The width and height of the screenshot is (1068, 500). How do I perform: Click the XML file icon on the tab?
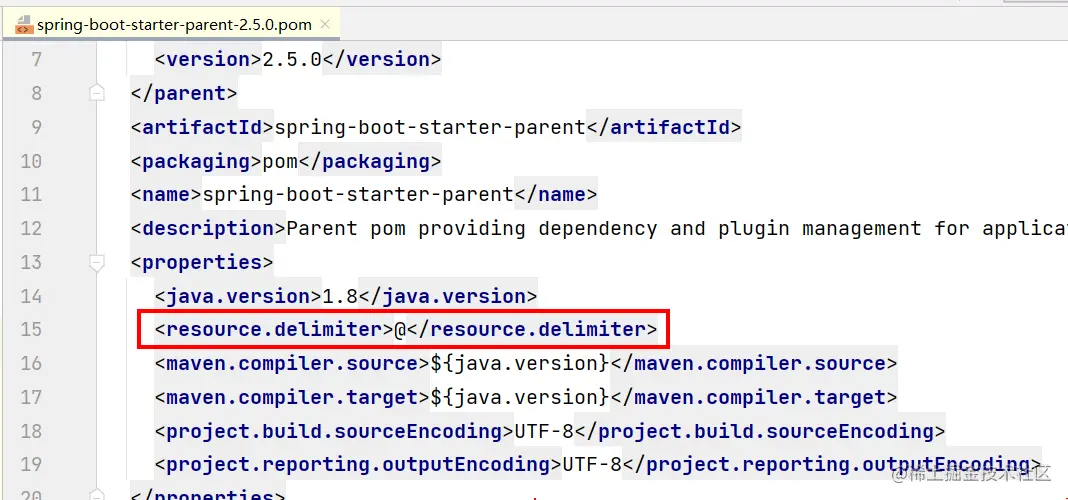pyautogui.click(x=23, y=25)
